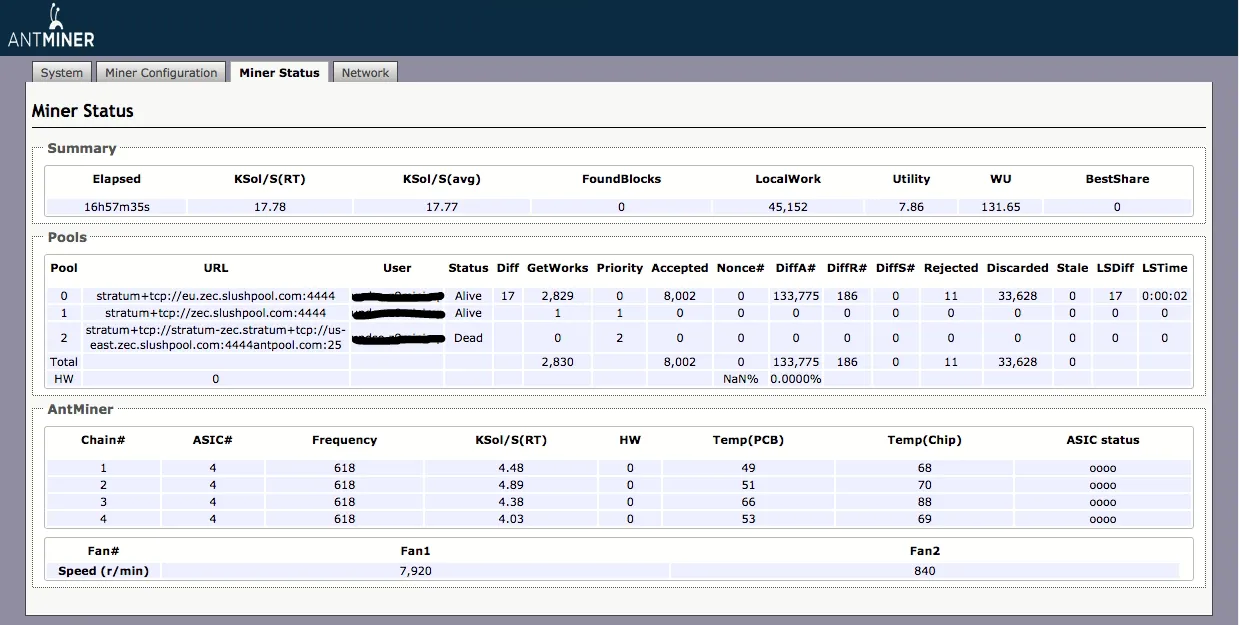The width and height of the screenshot is (1239, 625).
Task: Click the ASIC status column header
Action: coord(1103,440)
